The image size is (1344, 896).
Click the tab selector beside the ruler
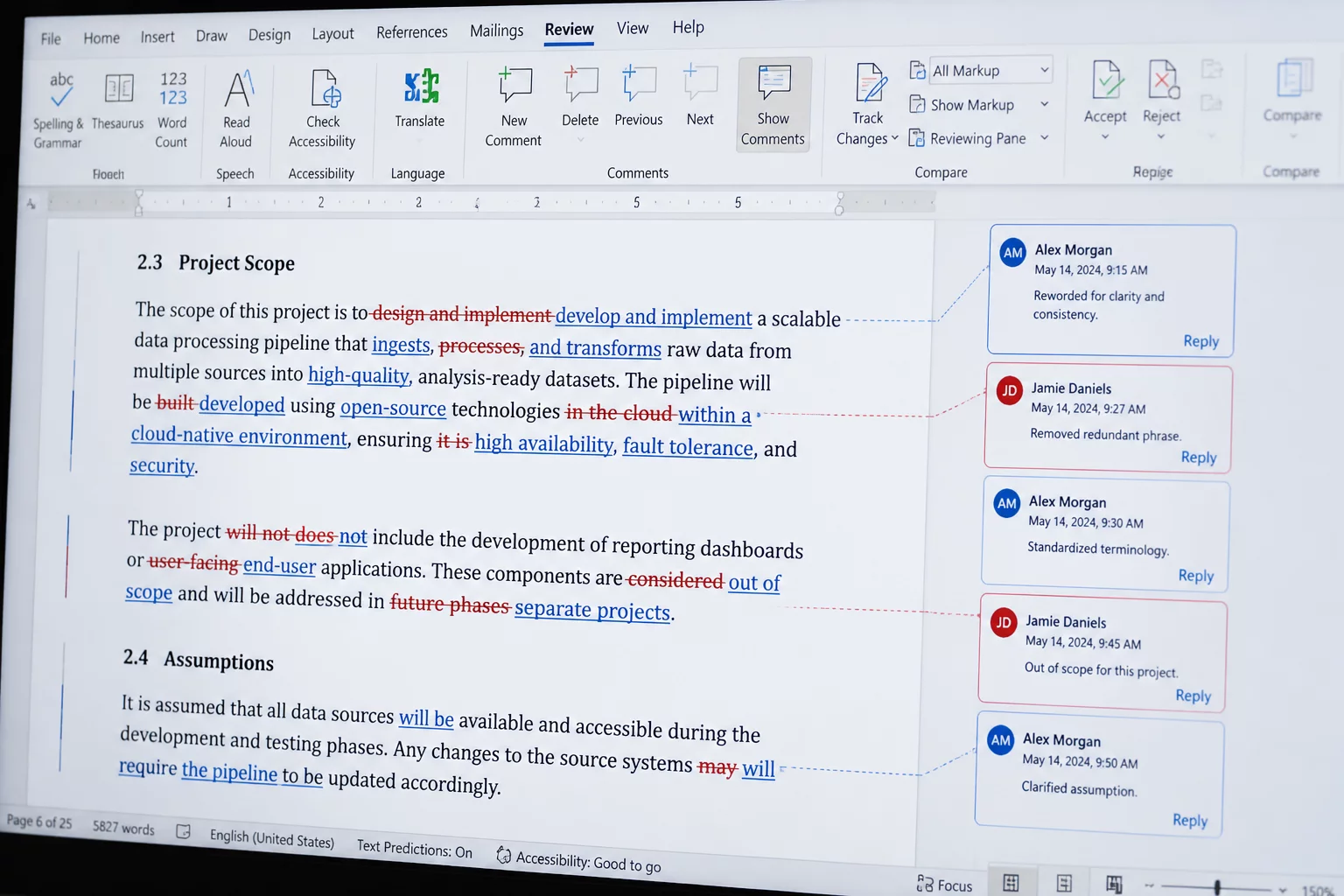[31, 205]
